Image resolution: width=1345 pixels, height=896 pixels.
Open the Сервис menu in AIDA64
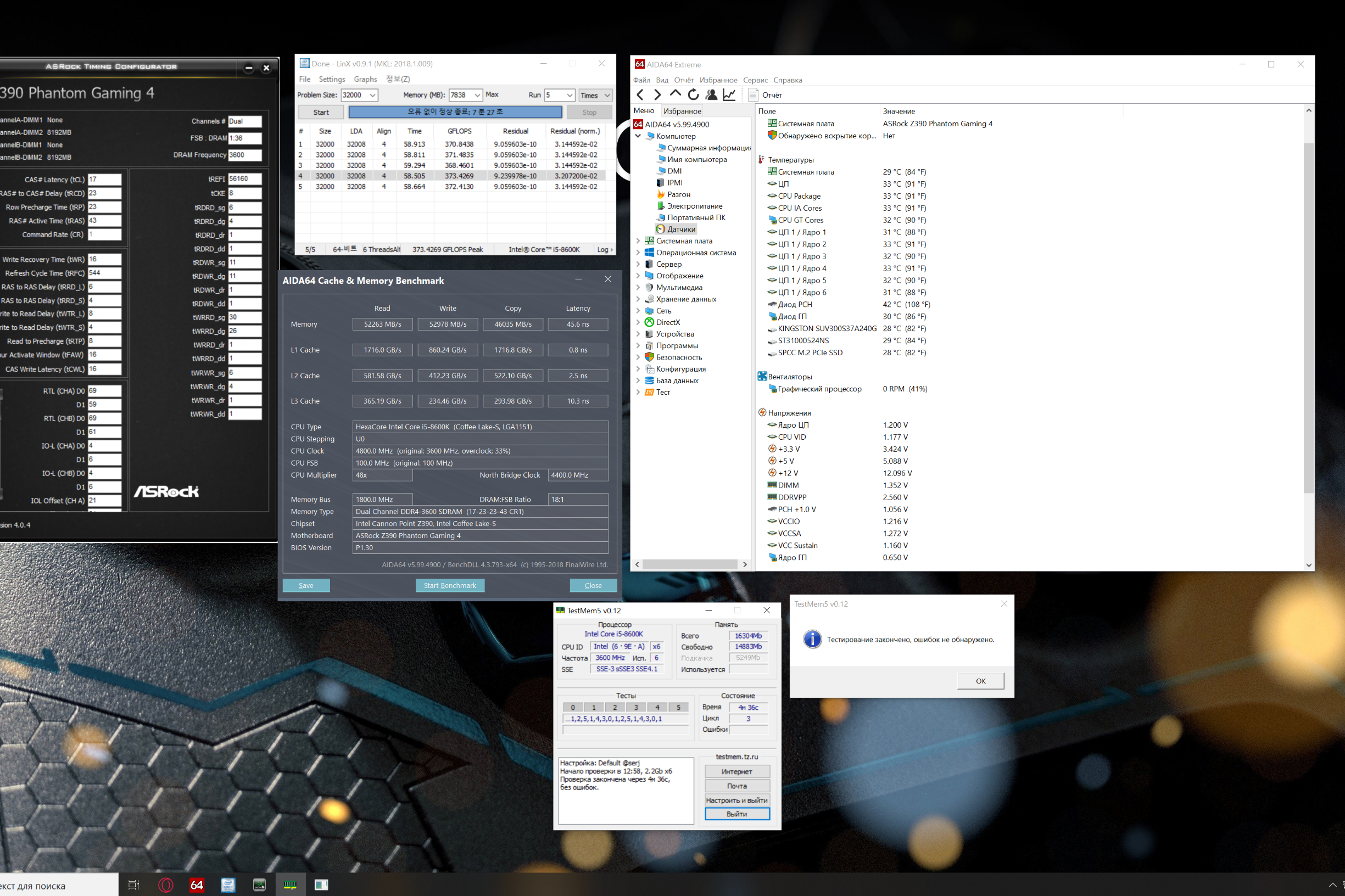click(x=755, y=80)
